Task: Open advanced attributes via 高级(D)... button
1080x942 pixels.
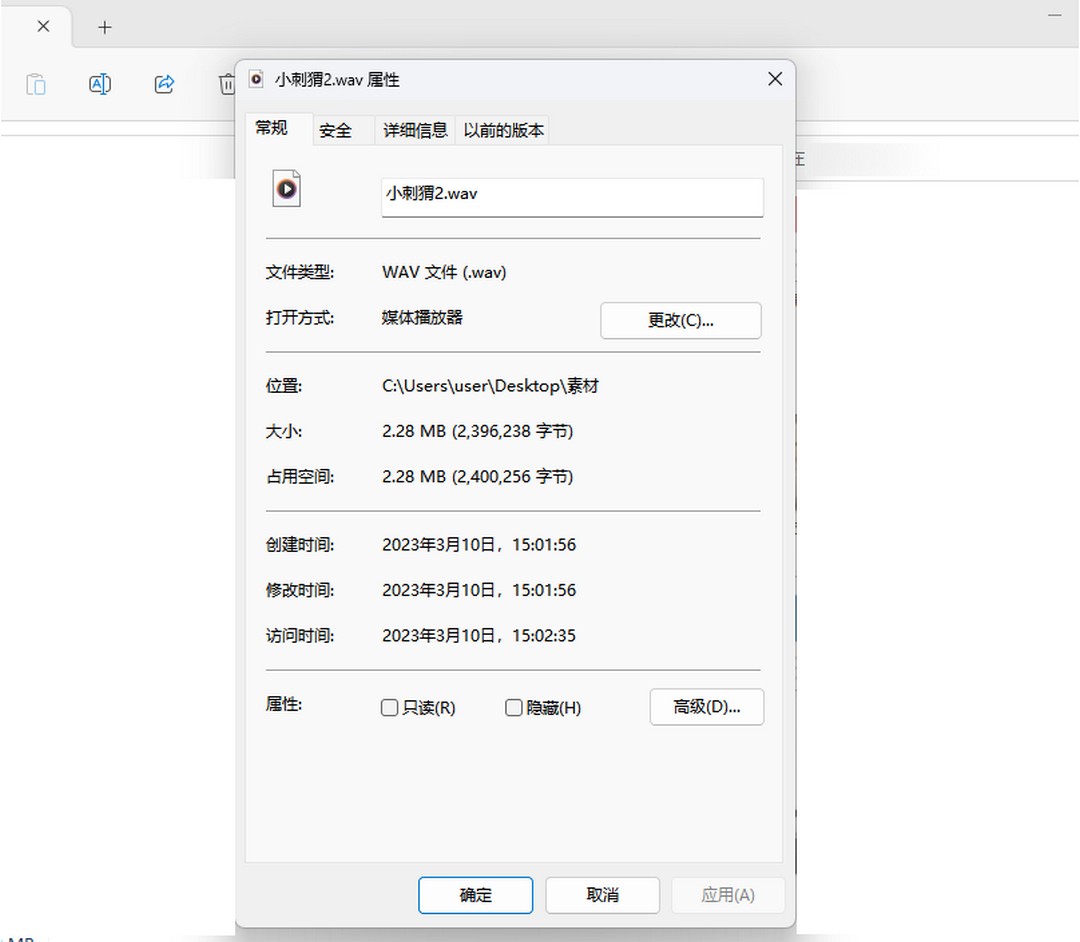Action: (707, 707)
